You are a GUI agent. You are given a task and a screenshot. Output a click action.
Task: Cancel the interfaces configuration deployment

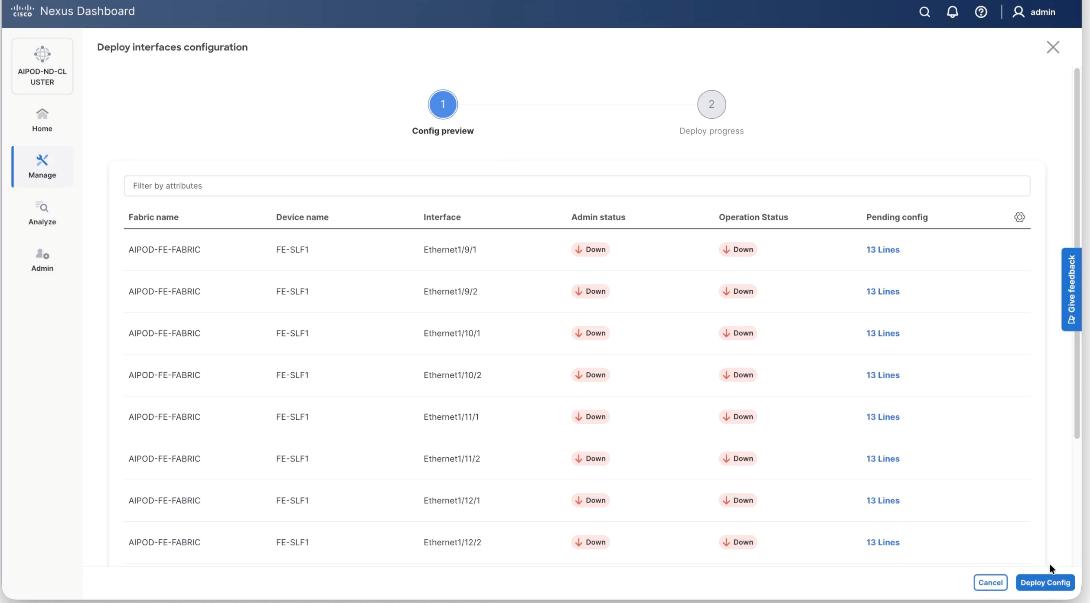point(990,581)
